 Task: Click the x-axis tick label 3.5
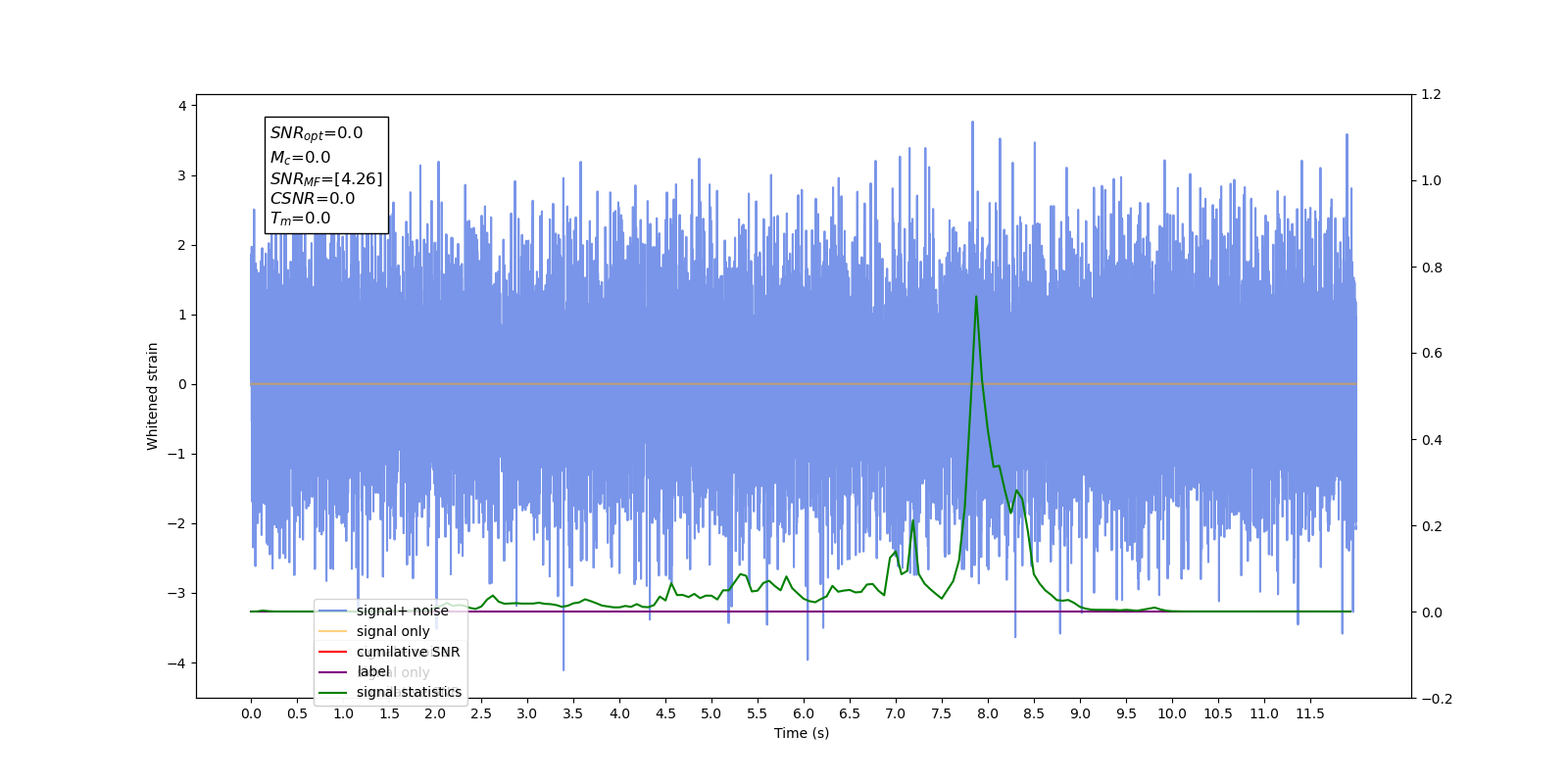573,713
